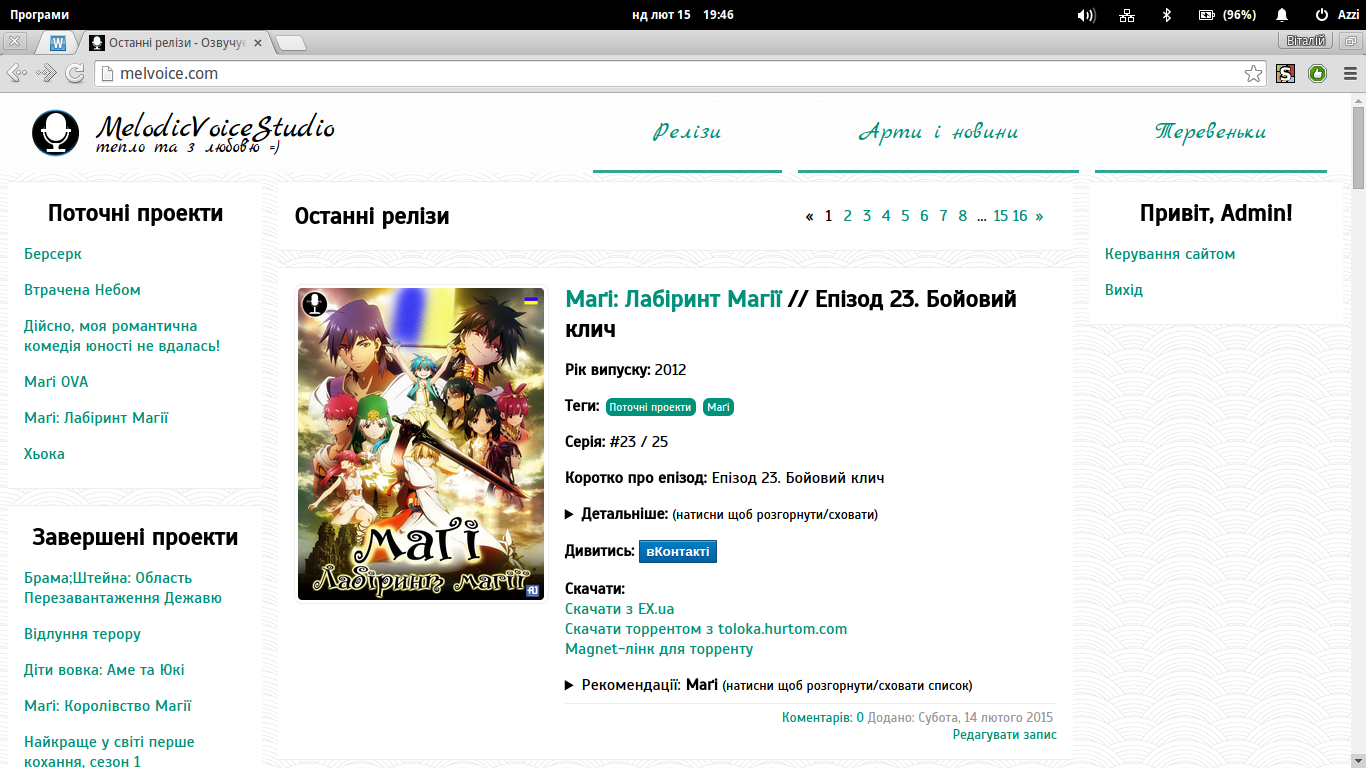The width and height of the screenshot is (1366, 768).
Task: Open the Magi anime poster thumbnail
Action: tap(421, 444)
